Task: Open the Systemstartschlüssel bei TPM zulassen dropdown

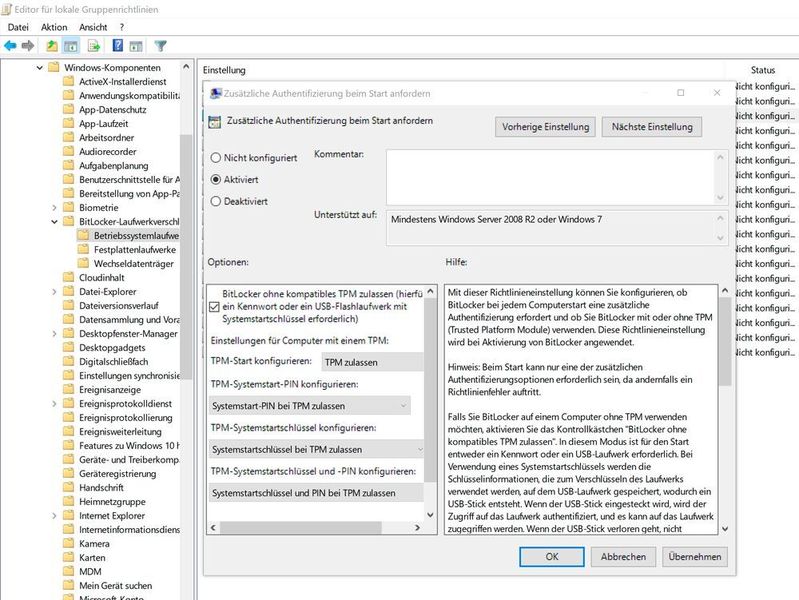Action: 316,449
